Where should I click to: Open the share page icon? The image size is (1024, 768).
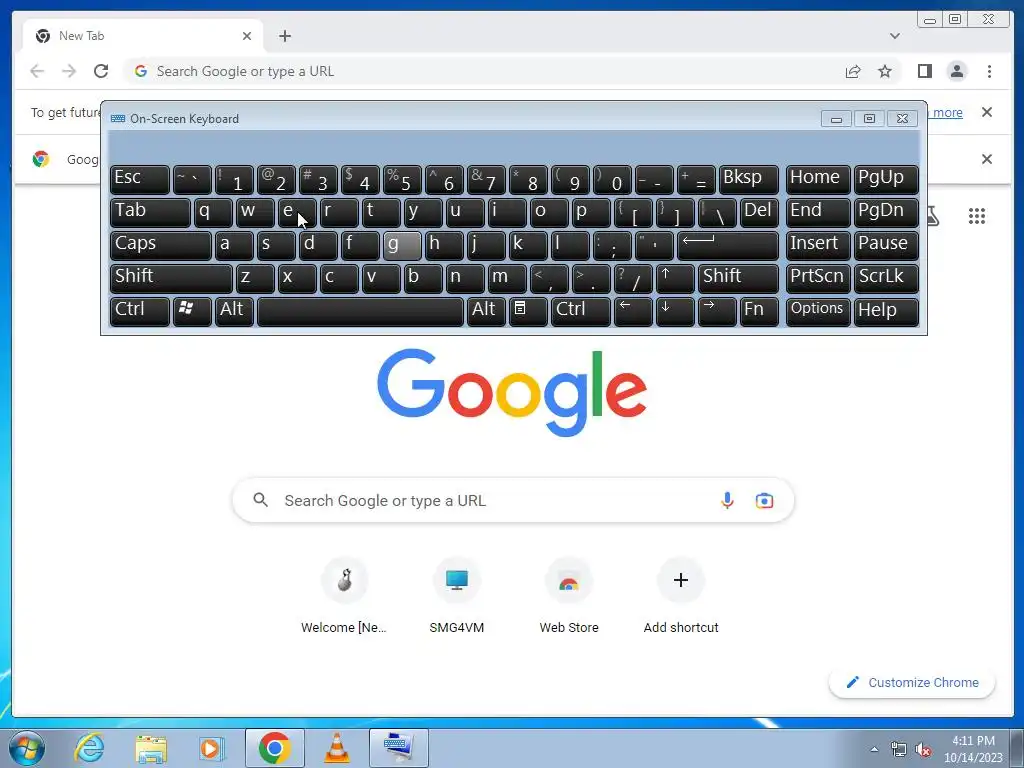click(x=852, y=71)
